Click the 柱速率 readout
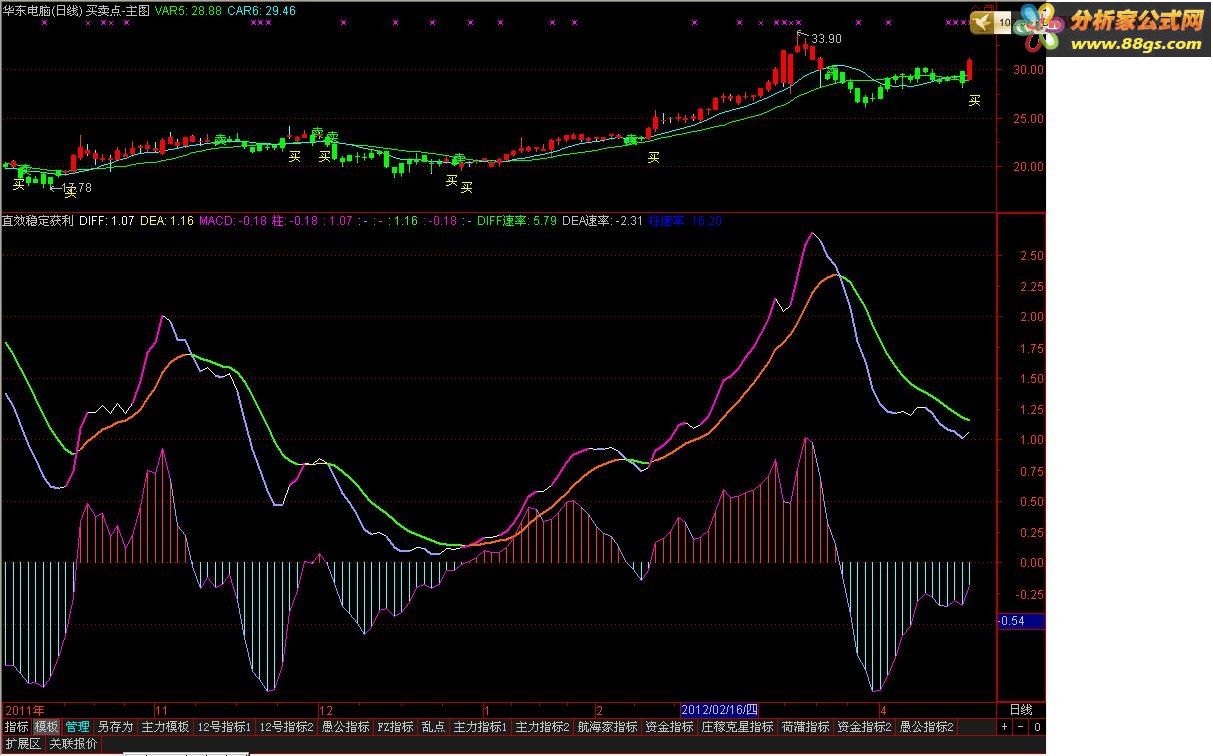Screen dimensions: 1213x756 click(x=685, y=220)
